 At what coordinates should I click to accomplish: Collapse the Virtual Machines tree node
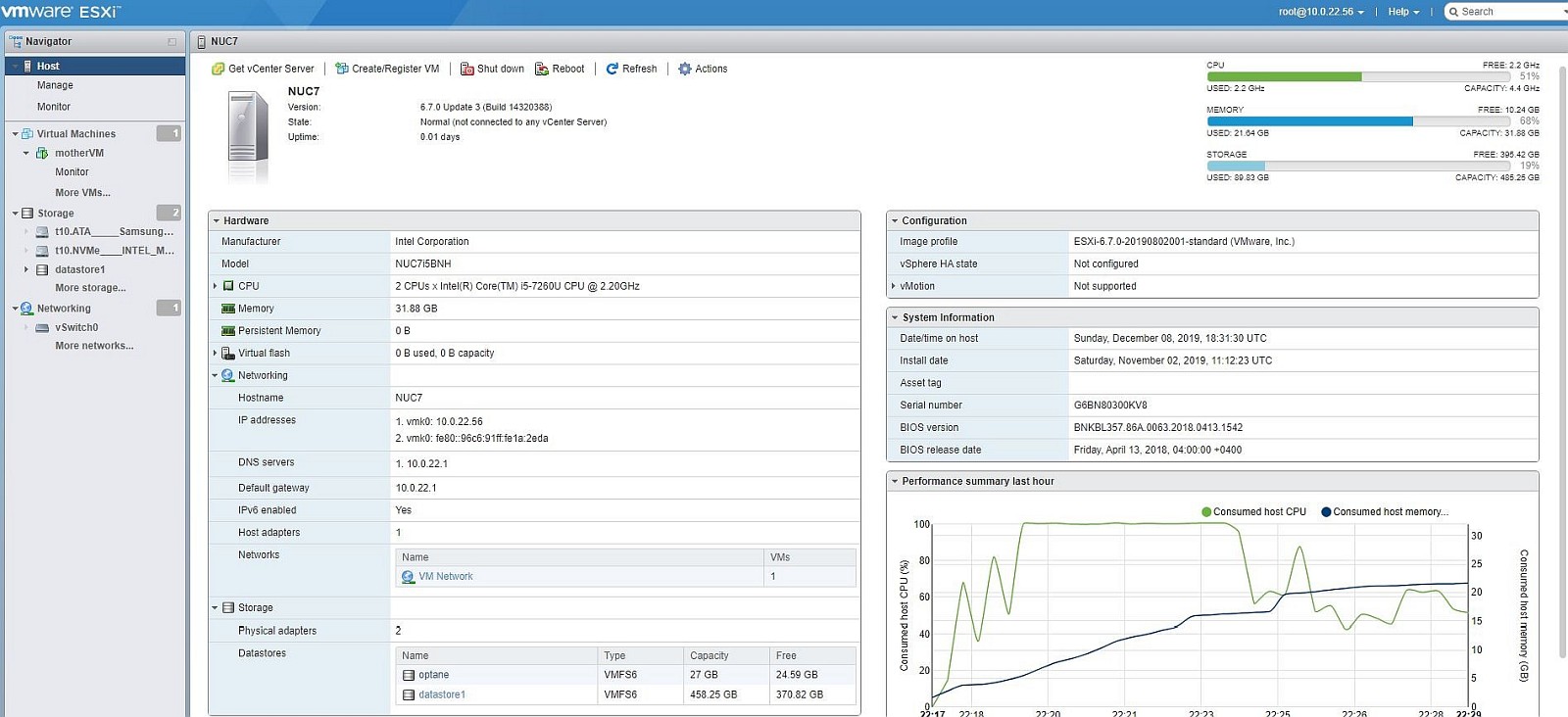[x=15, y=134]
